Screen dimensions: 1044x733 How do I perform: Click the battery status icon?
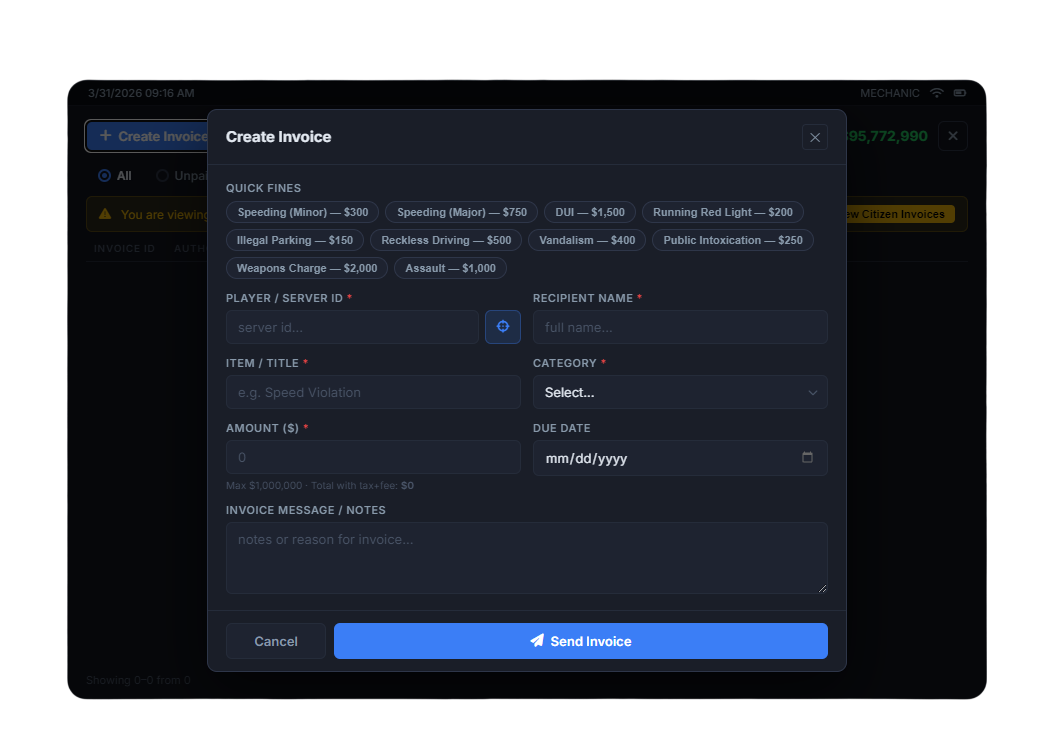[x=959, y=93]
